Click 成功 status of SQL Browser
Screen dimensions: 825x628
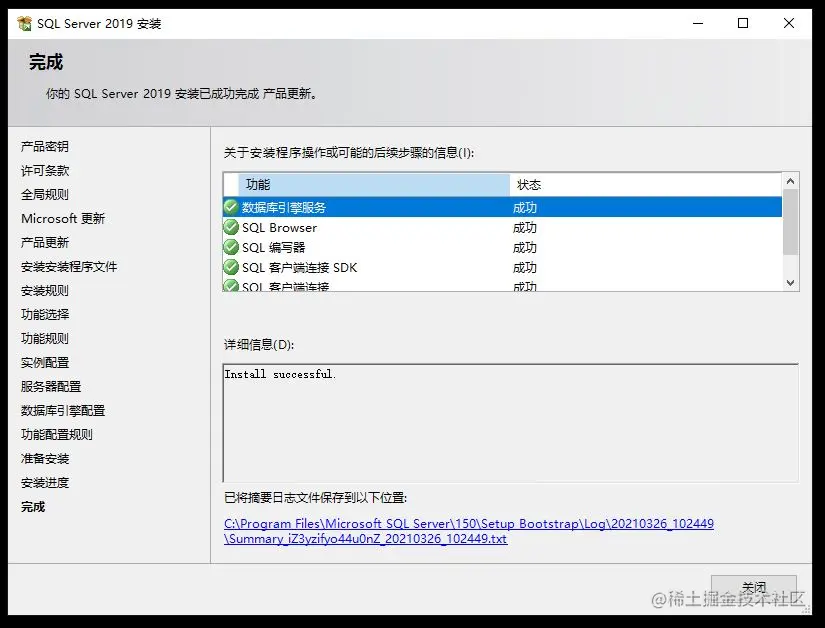click(x=525, y=228)
